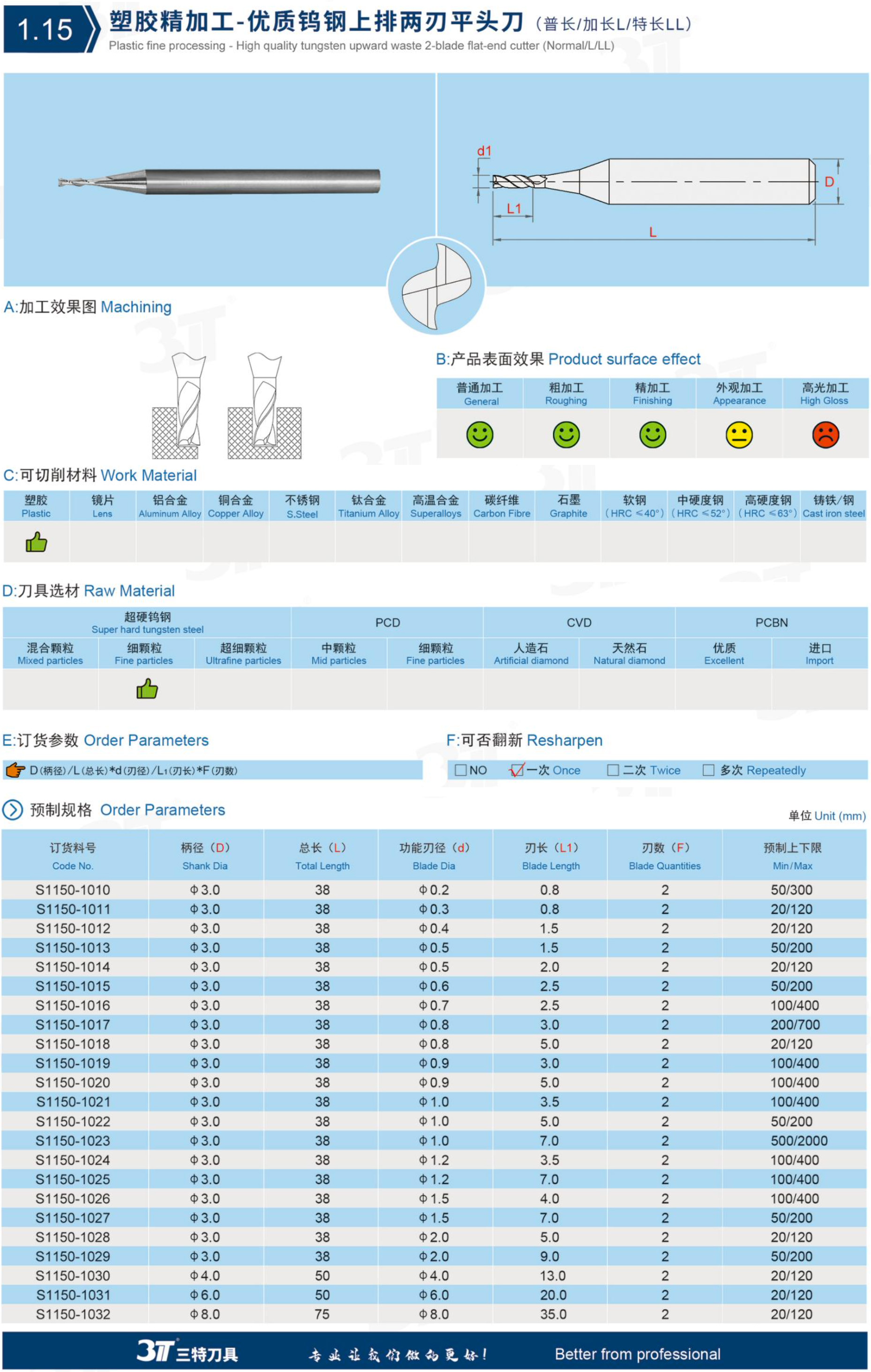Viewport: 871px width, 1372px height.
Task: Click code S1150-1023 in the table
Action: [x=73, y=1141]
